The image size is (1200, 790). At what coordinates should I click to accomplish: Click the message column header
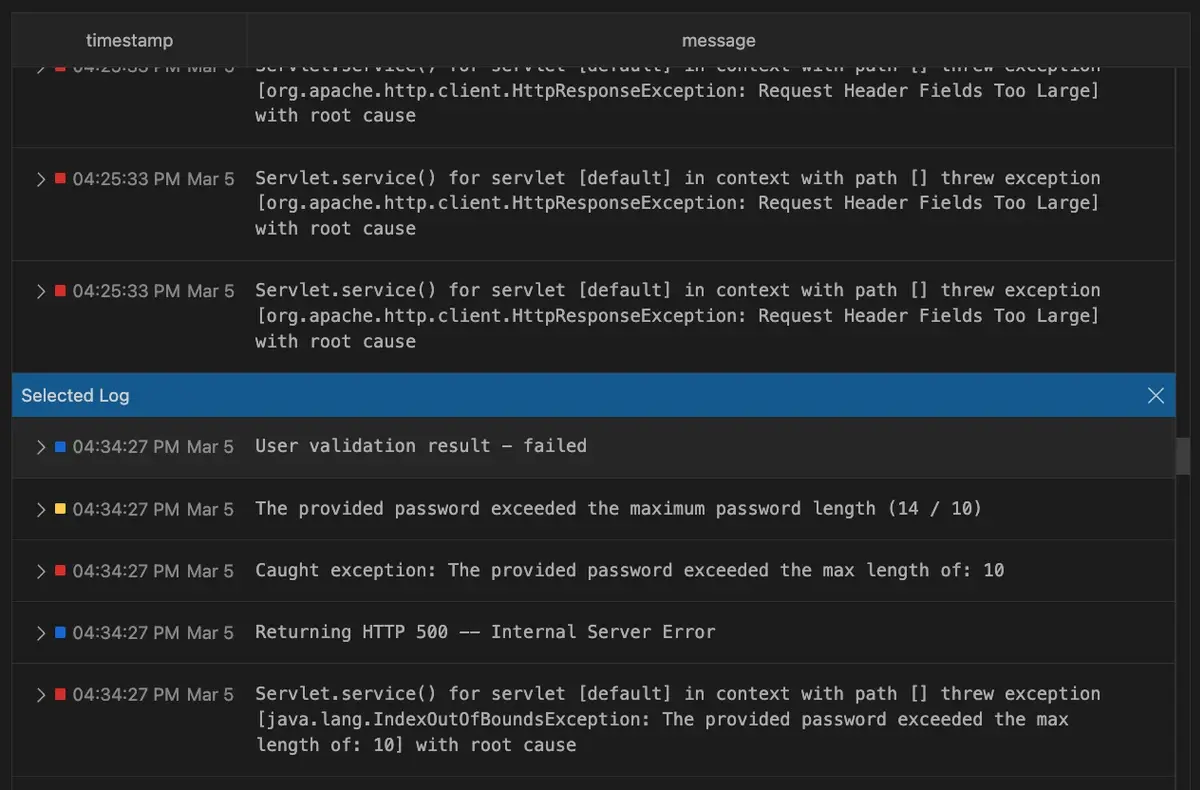point(718,41)
